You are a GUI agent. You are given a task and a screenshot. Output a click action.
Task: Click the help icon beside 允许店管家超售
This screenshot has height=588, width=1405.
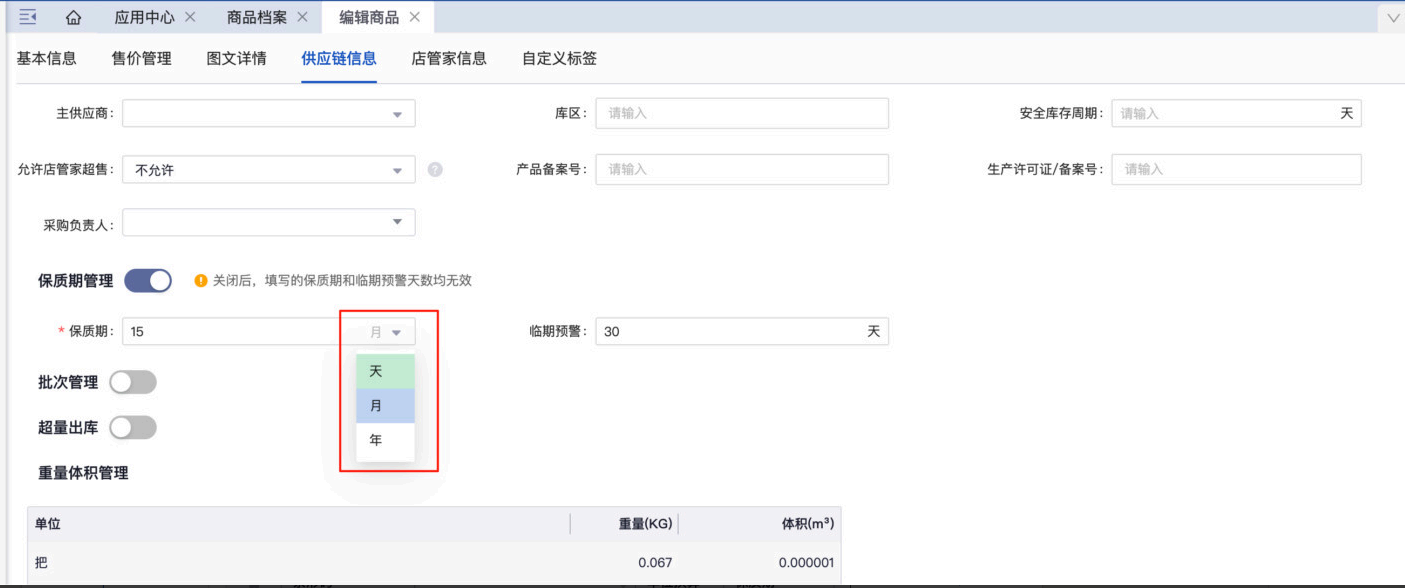coord(435,170)
